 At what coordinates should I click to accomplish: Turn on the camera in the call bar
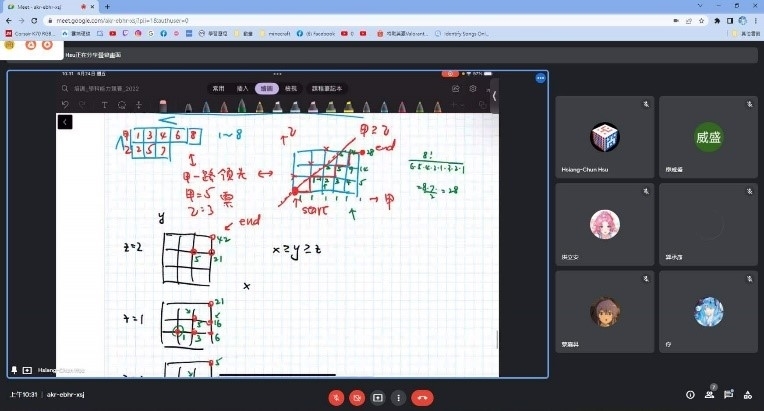pos(357,397)
